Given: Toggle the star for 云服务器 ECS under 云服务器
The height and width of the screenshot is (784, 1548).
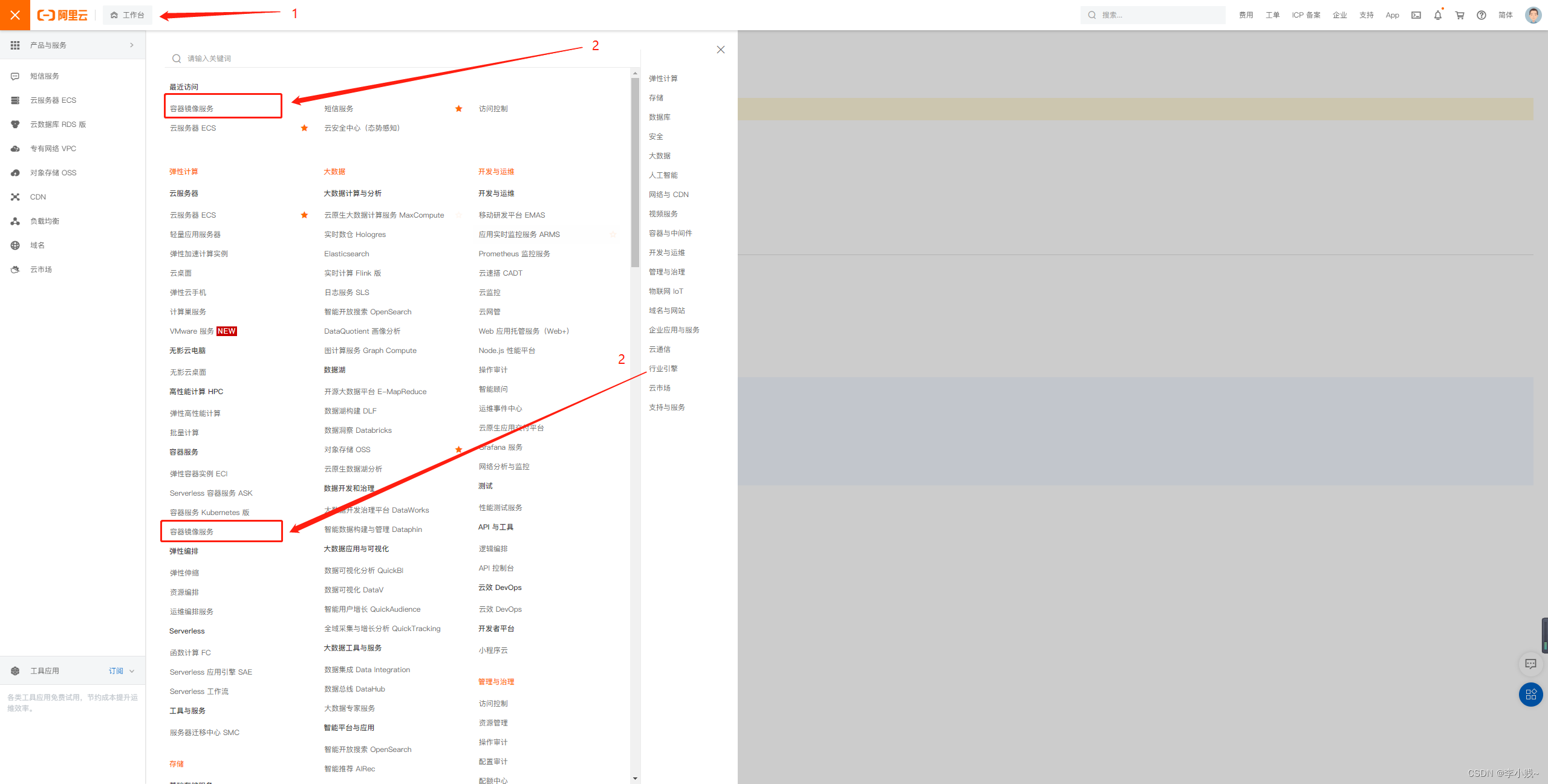Looking at the screenshot, I should 304,215.
